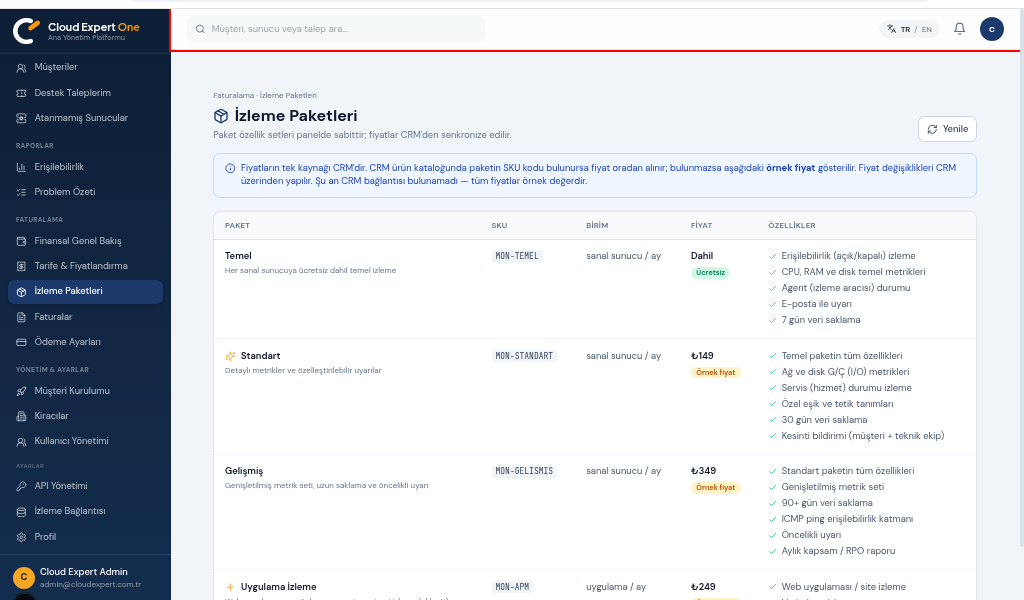Click the plus icon next to Uygulama İzleme

pos(230,587)
